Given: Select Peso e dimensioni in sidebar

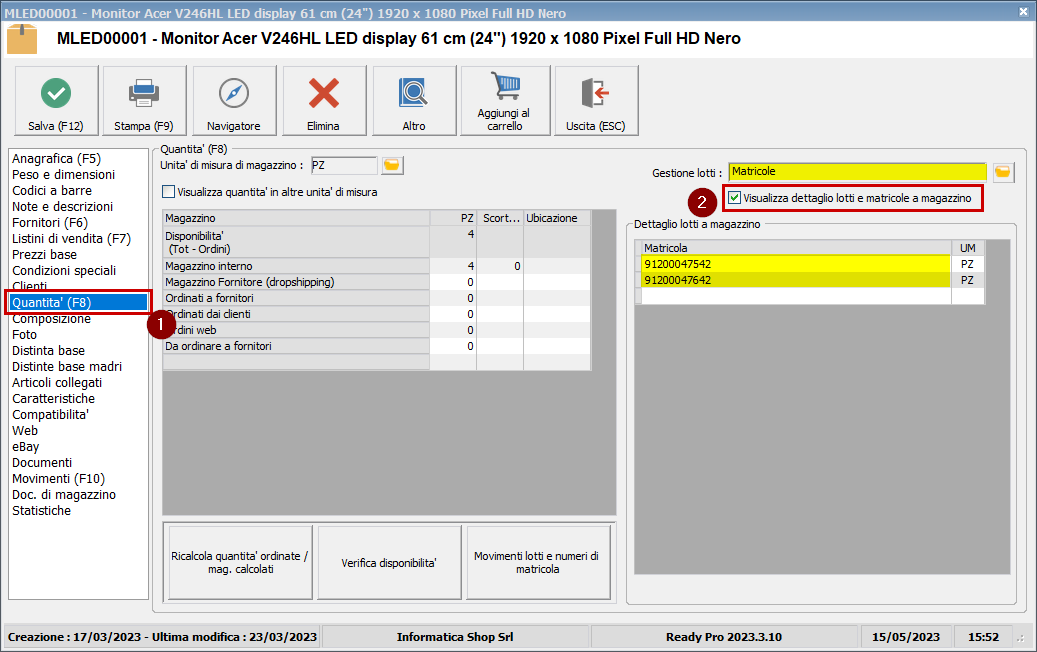Looking at the screenshot, I should 63,175.
